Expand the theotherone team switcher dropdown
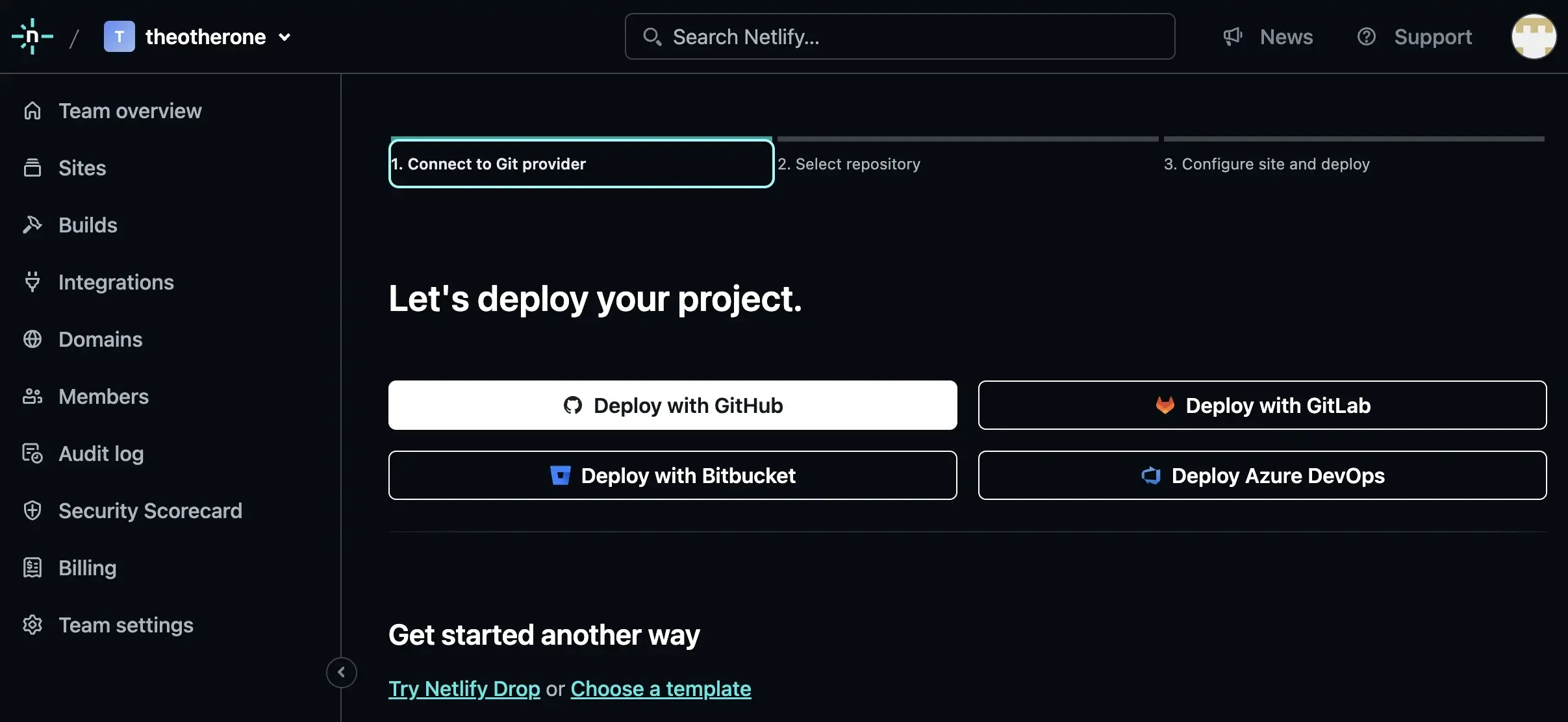 pyautogui.click(x=285, y=37)
